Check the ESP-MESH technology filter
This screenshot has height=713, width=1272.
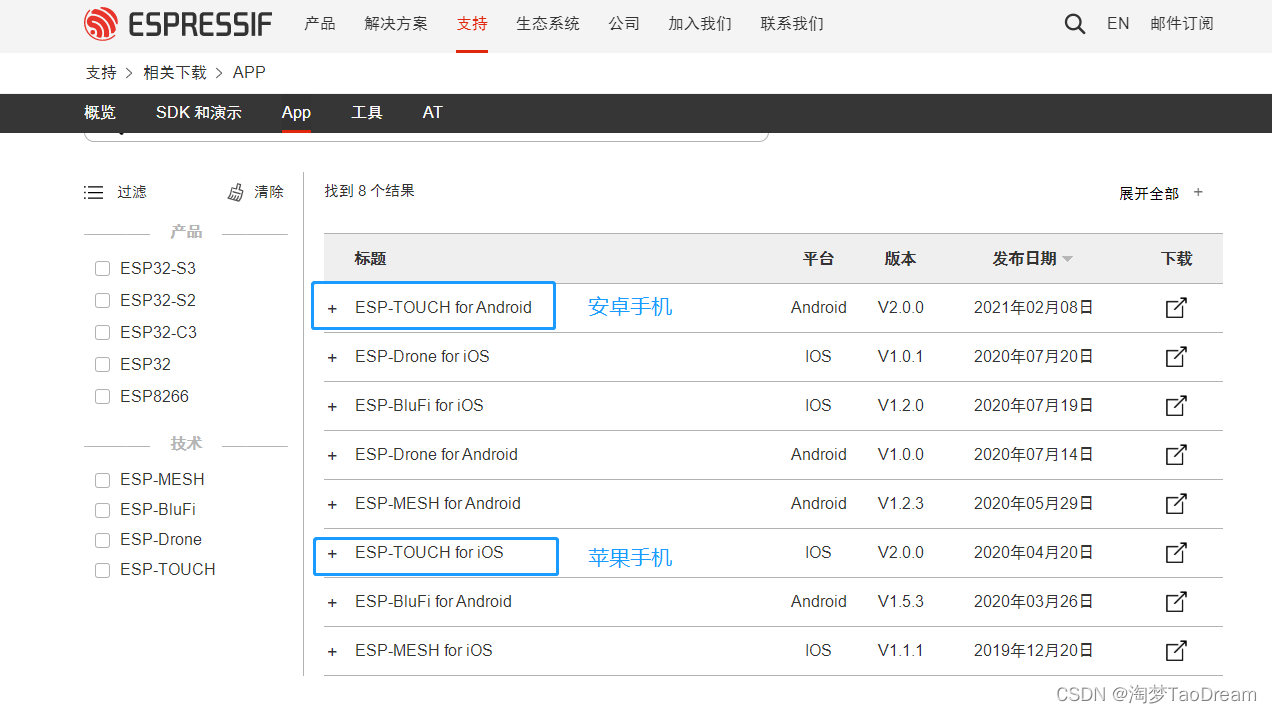[102, 480]
